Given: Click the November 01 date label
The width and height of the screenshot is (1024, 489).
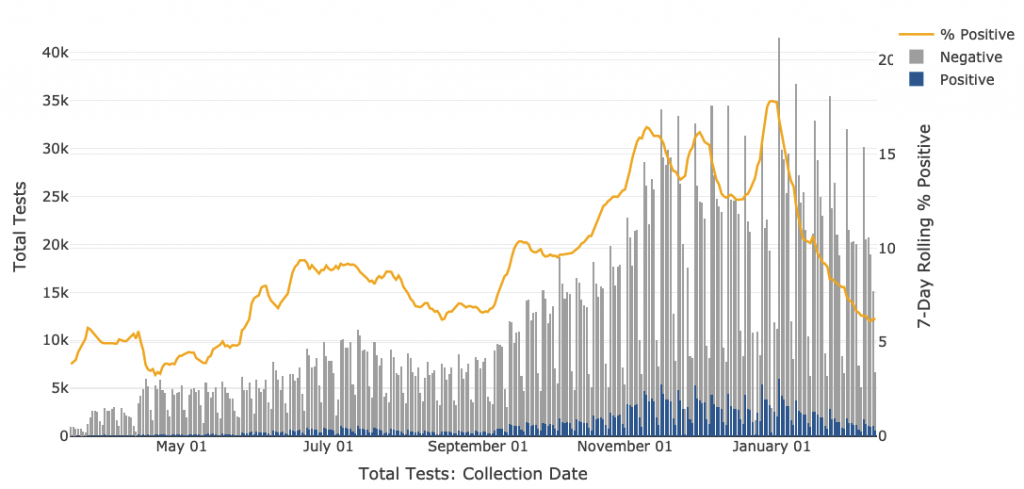Looking at the screenshot, I should tap(628, 447).
